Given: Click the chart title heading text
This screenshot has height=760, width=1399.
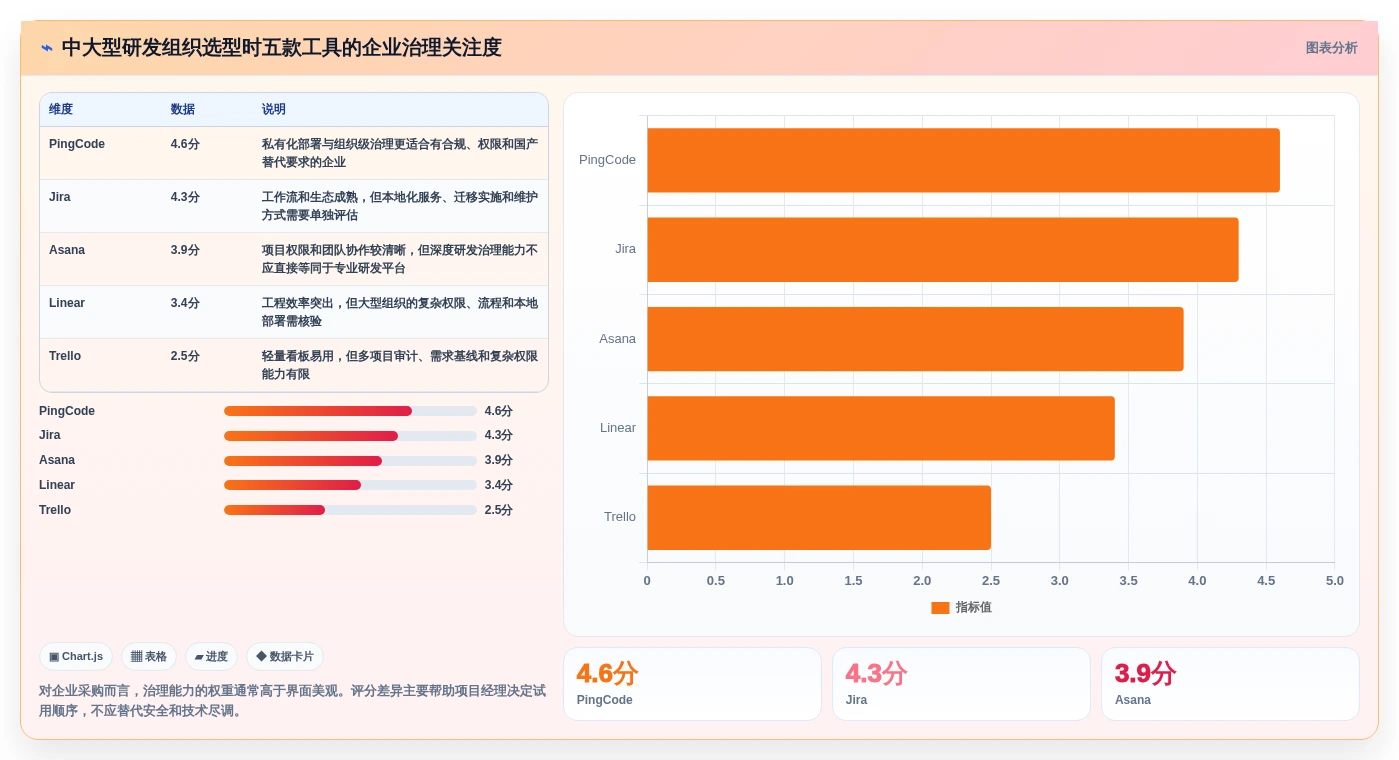Looking at the screenshot, I should [281, 48].
